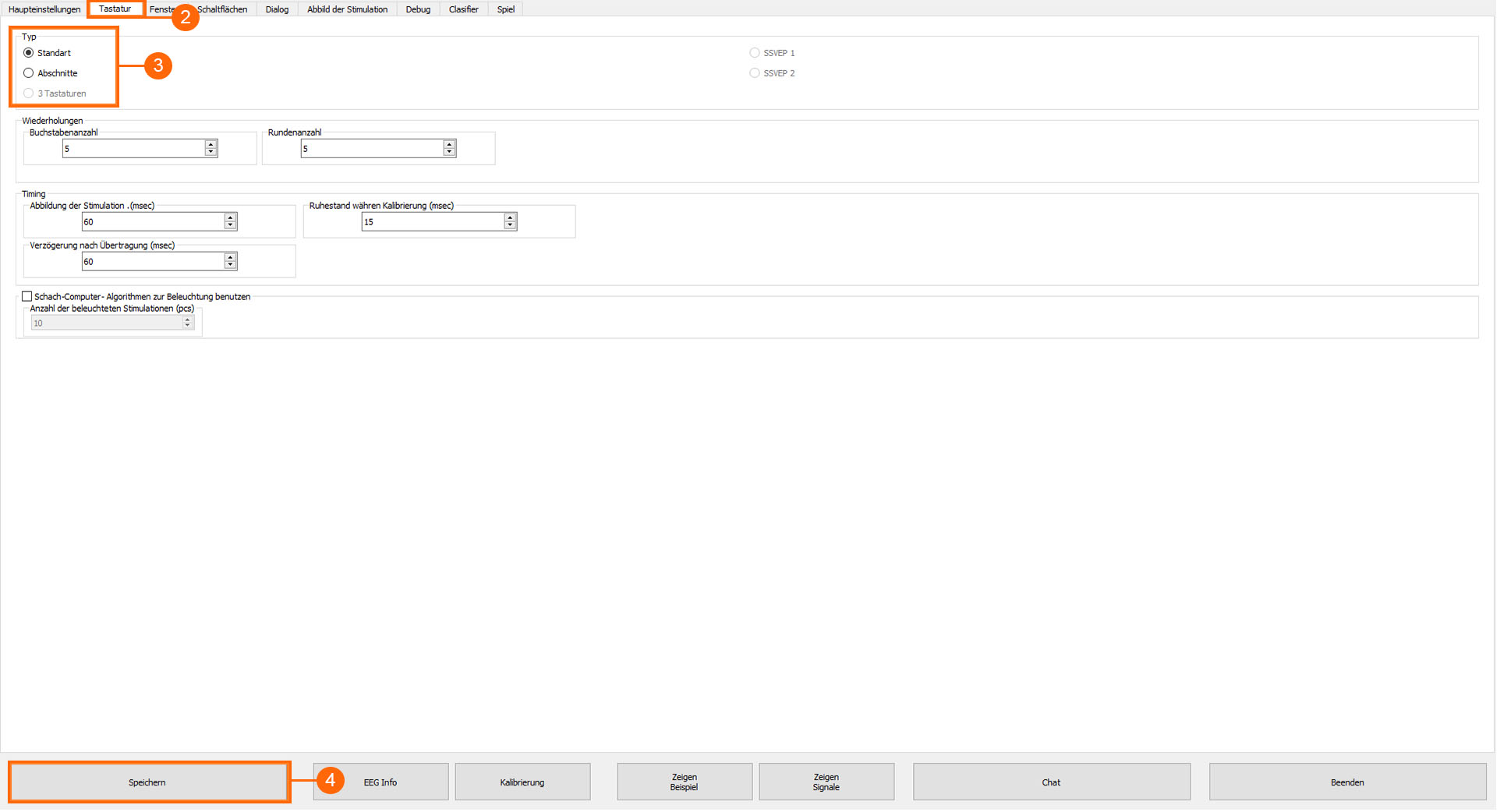Lower Verzögerung nach Übertragung value
The height and width of the screenshot is (812, 1497).
pyautogui.click(x=230, y=266)
